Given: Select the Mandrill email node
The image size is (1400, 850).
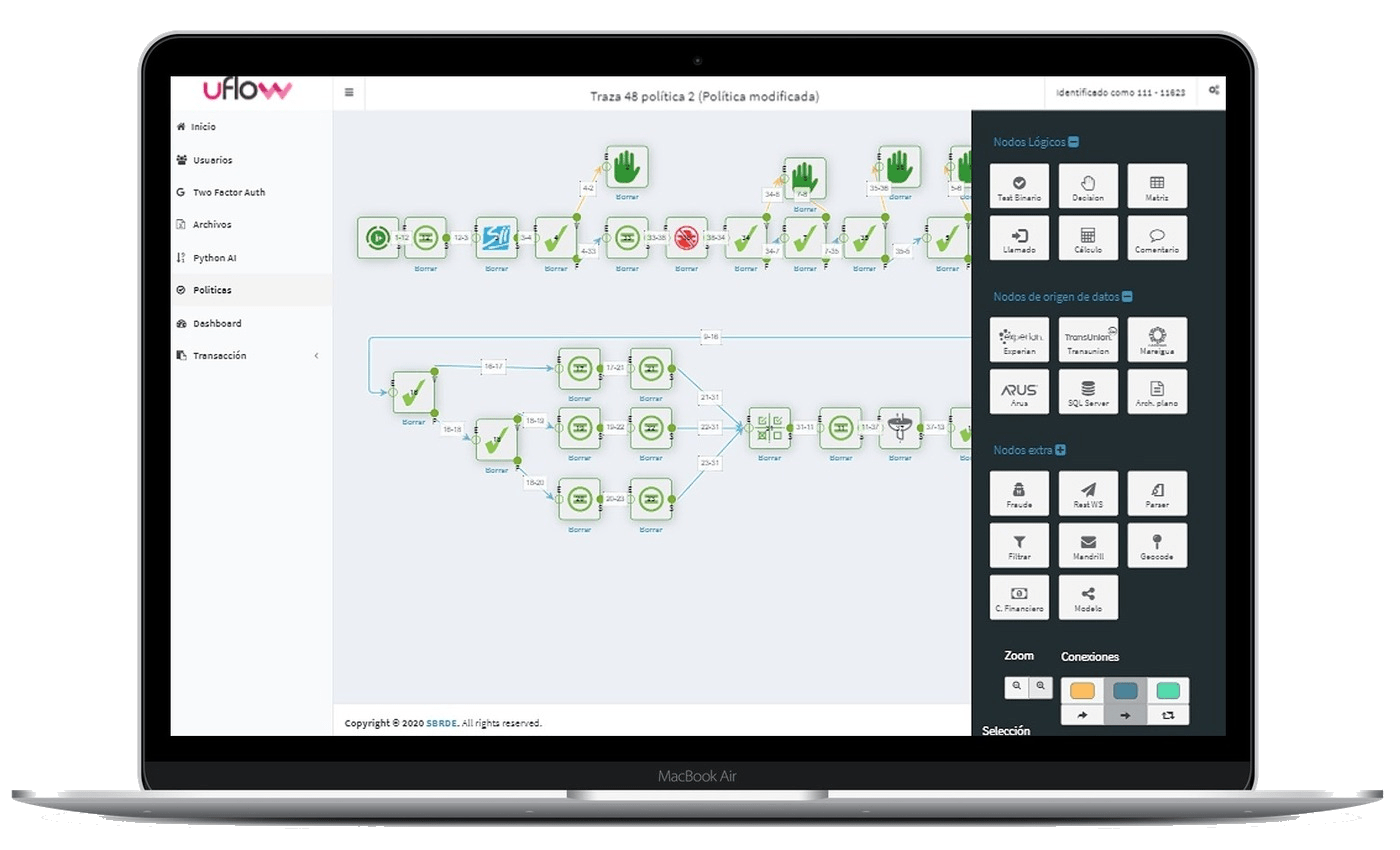Looking at the screenshot, I should coord(1088,545).
